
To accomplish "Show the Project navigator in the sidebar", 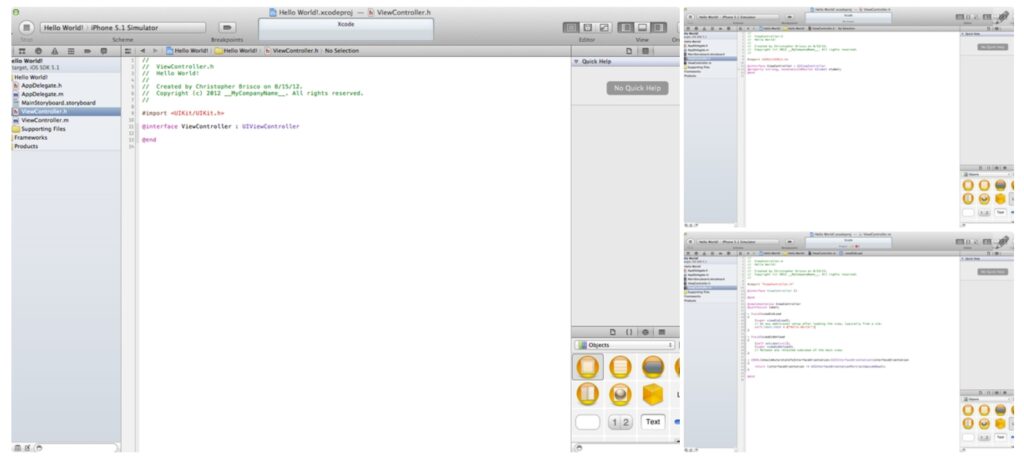I will pos(20,50).
